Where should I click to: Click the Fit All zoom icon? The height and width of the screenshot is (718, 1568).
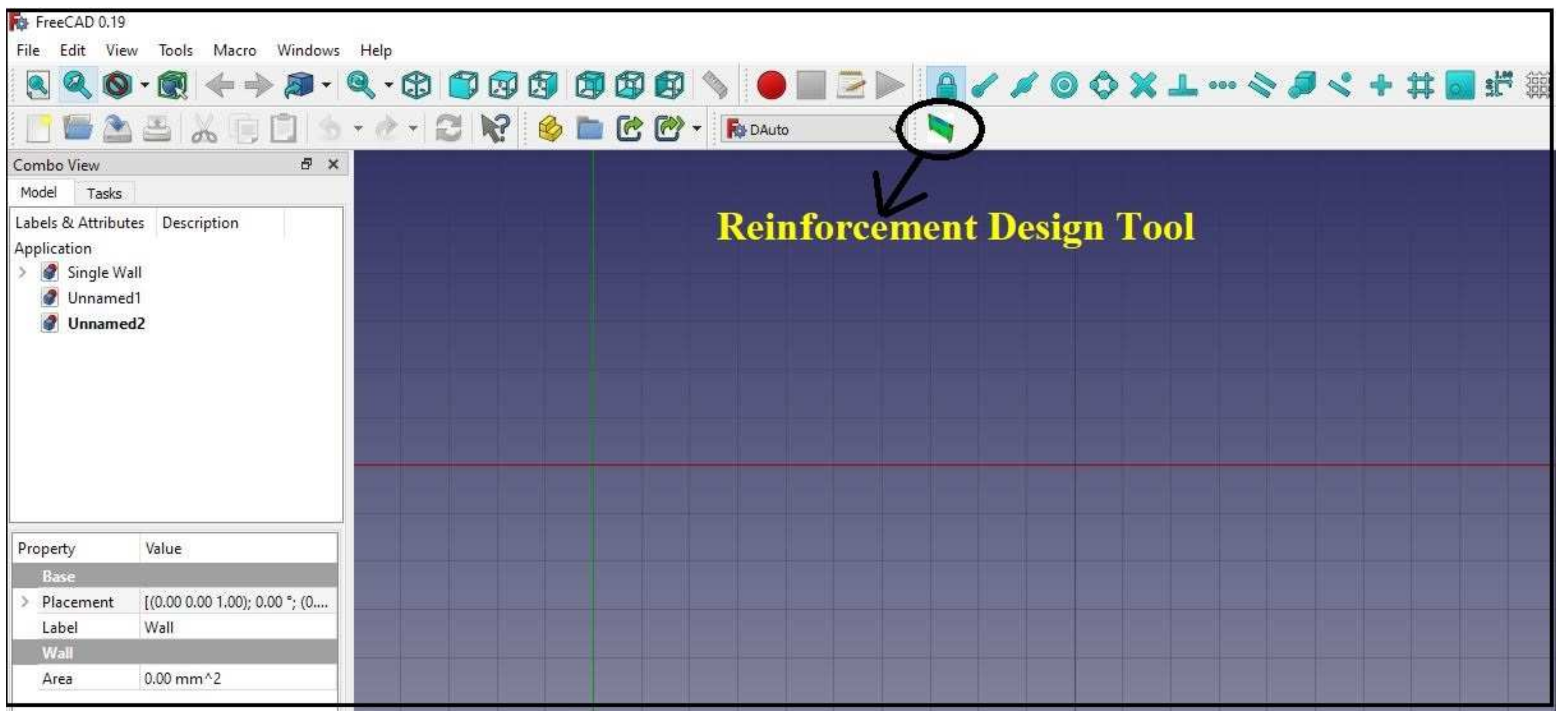(x=38, y=84)
